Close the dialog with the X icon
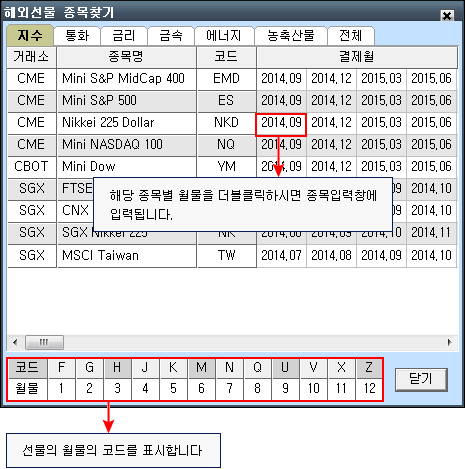This screenshot has height=469, width=465. [447, 15]
